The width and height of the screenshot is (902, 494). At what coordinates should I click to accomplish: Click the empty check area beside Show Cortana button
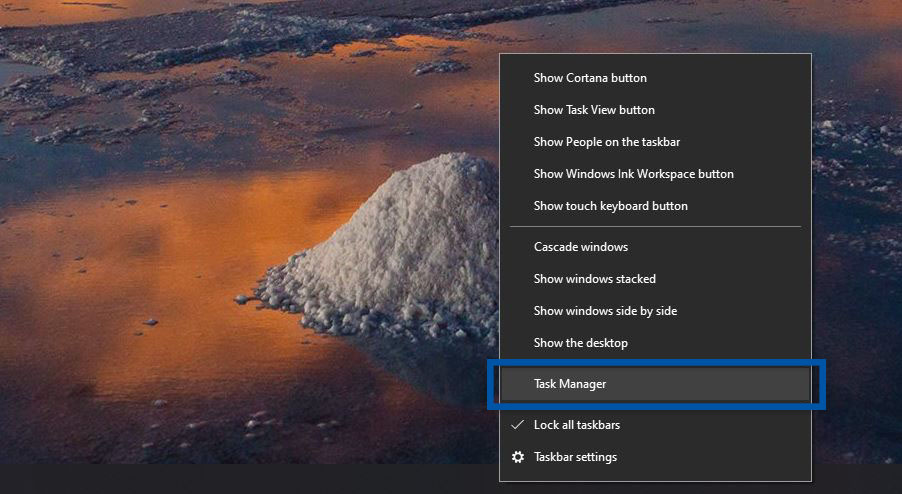pos(518,78)
